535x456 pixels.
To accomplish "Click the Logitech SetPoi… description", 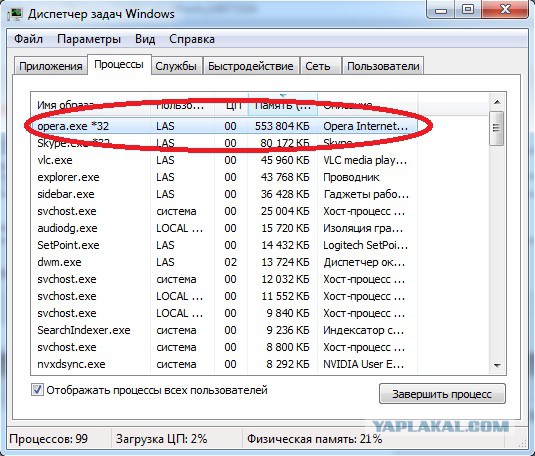I will [x=365, y=245].
